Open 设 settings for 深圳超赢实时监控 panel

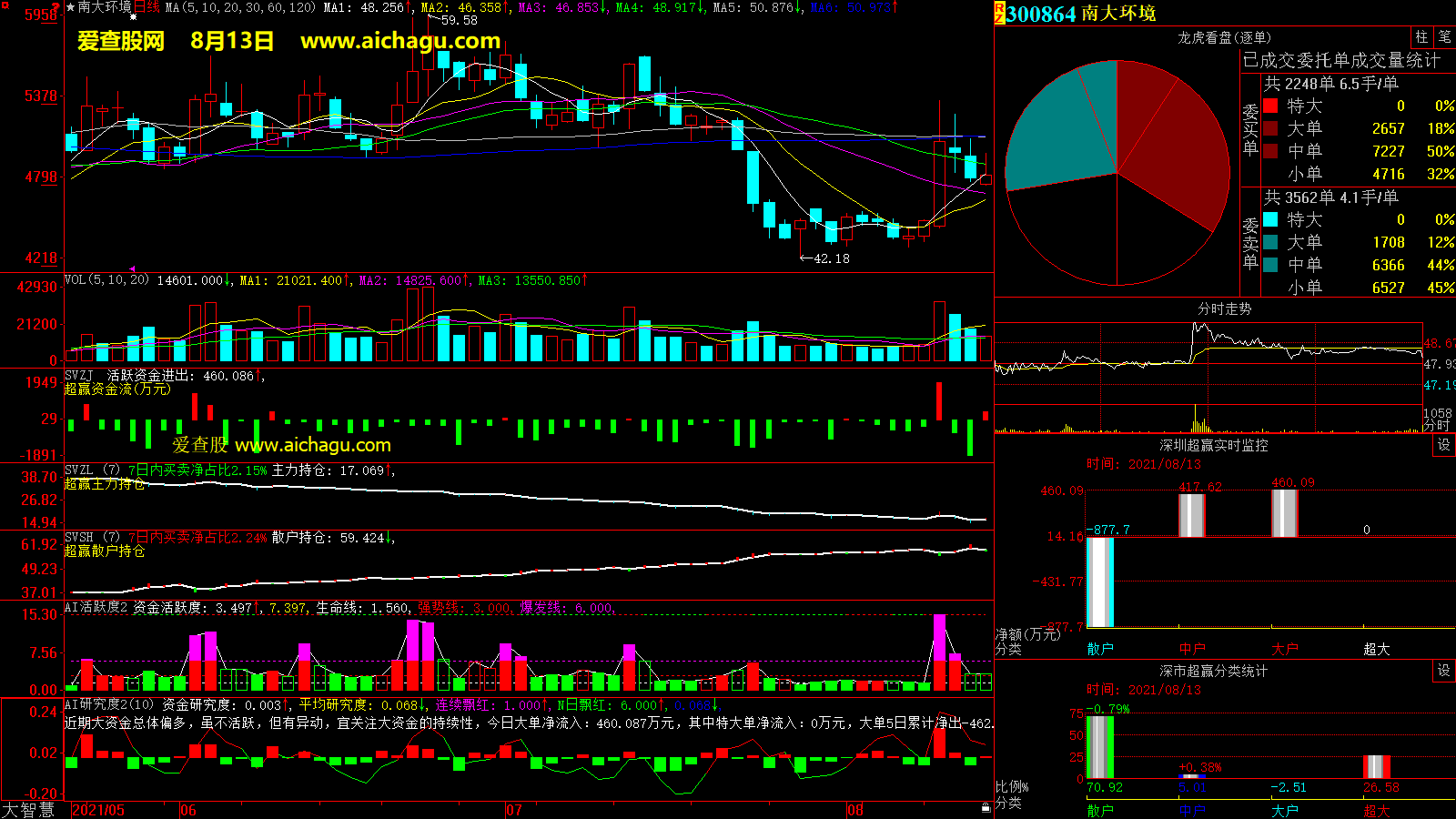pyautogui.click(x=1444, y=445)
